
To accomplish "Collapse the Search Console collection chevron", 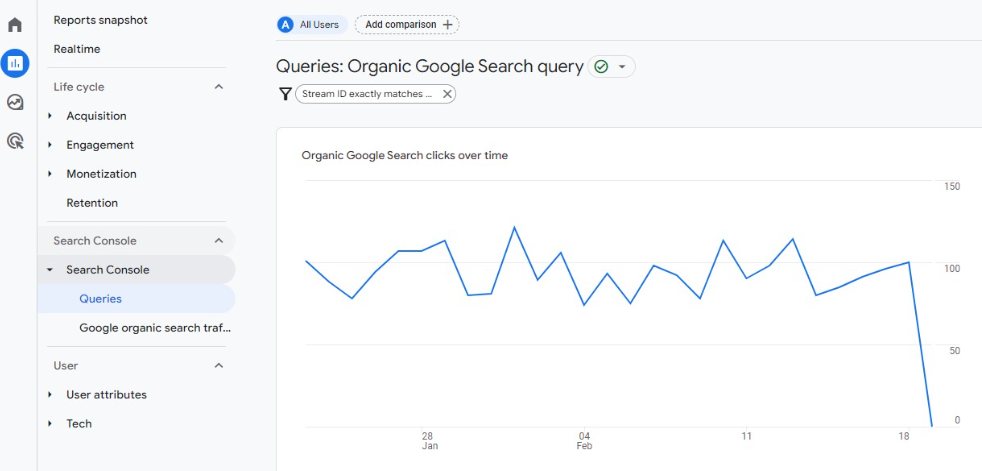I will click(x=219, y=241).
